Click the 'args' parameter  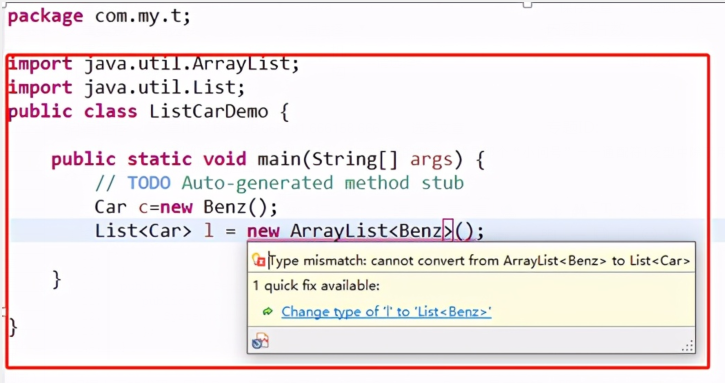tap(431, 160)
